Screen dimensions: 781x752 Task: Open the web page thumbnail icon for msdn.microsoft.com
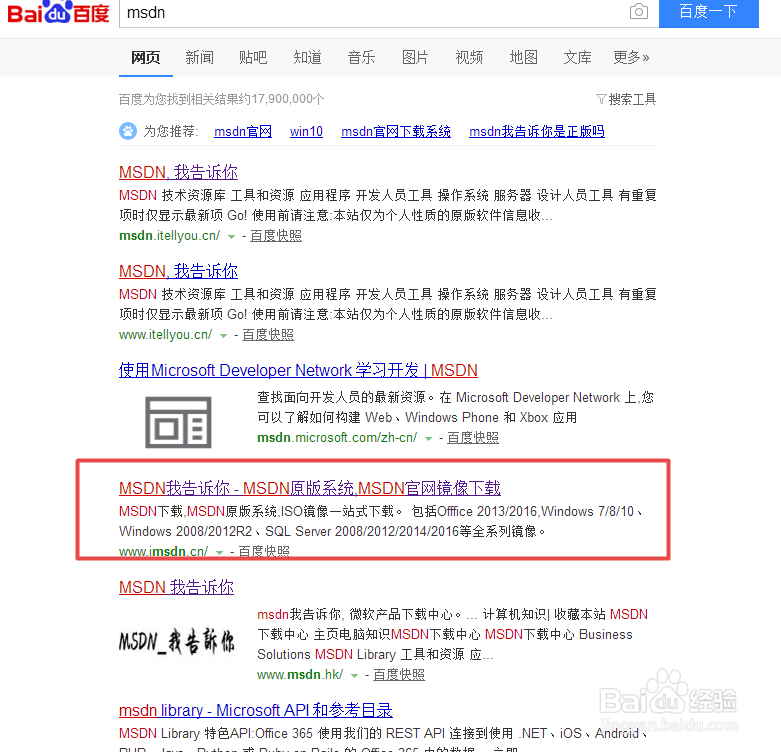(x=178, y=422)
